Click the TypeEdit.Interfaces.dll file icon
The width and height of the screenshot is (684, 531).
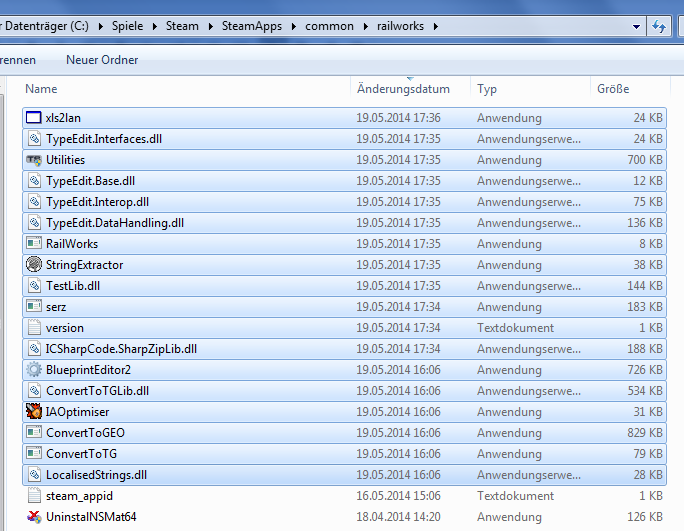pyautogui.click(x=34, y=139)
